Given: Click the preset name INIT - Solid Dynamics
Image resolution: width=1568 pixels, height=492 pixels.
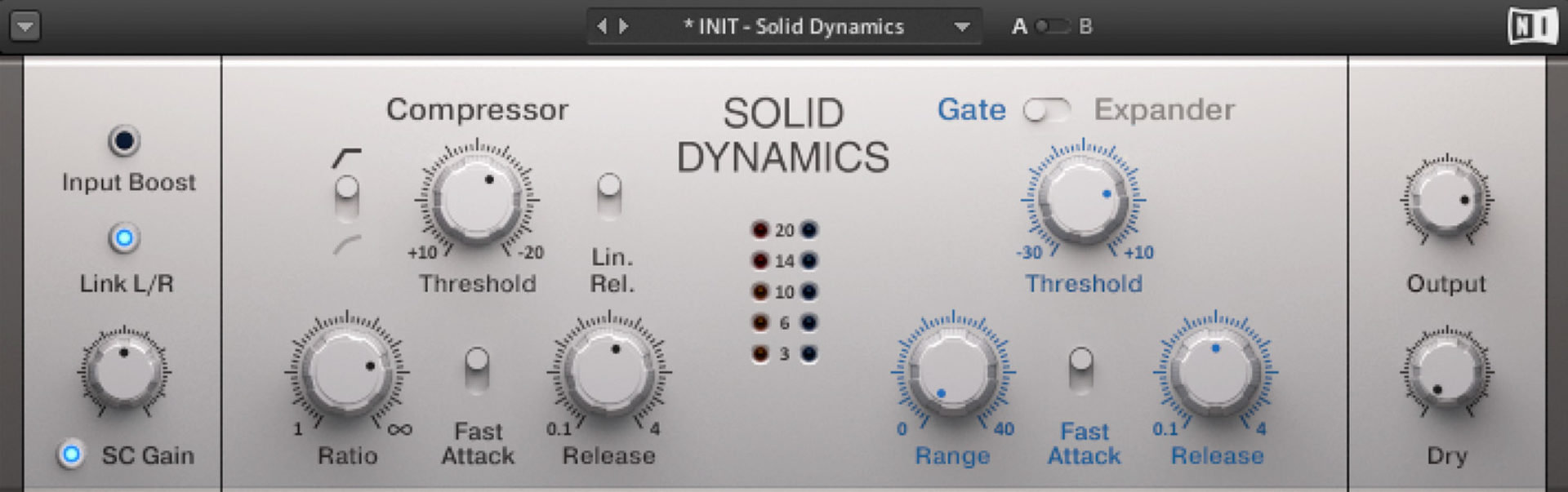Looking at the screenshot, I should coord(794,27).
